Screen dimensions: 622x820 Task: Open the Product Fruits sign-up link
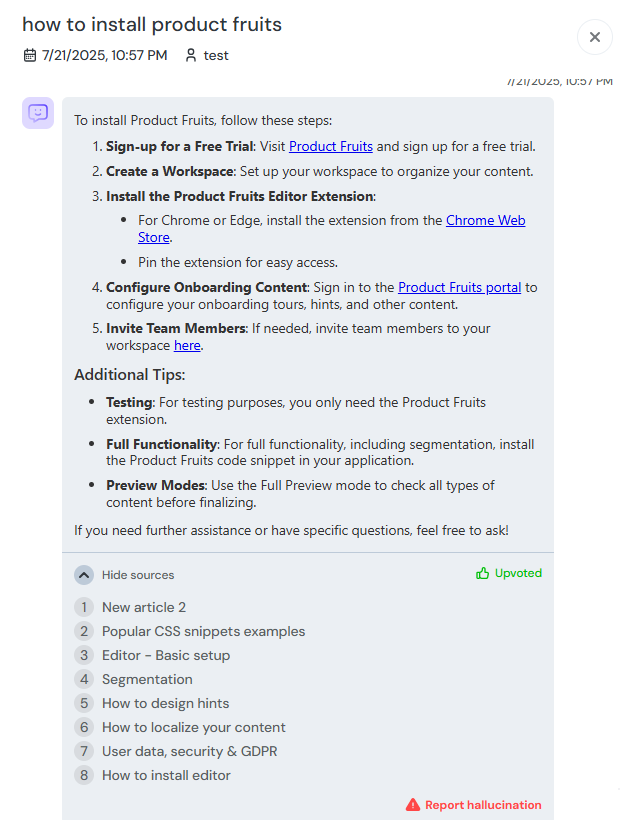point(331,146)
